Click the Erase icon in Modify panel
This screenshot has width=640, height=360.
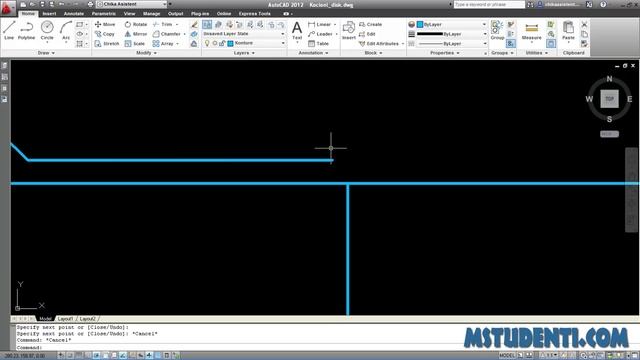pos(194,24)
